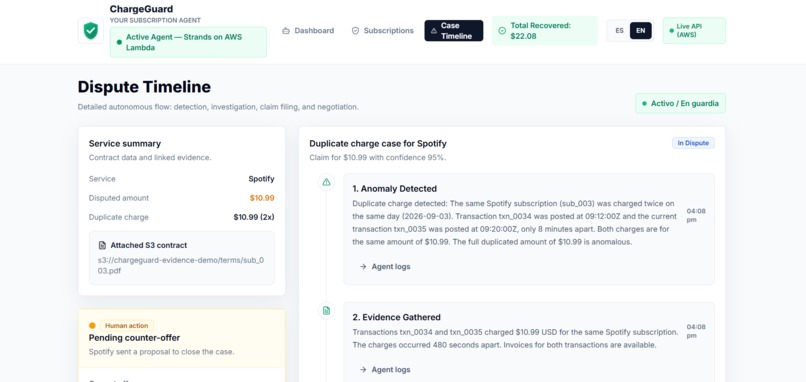Click the 1. Anomaly Detected heading
The height and width of the screenshot is (382, 806).
pos(395,189)
